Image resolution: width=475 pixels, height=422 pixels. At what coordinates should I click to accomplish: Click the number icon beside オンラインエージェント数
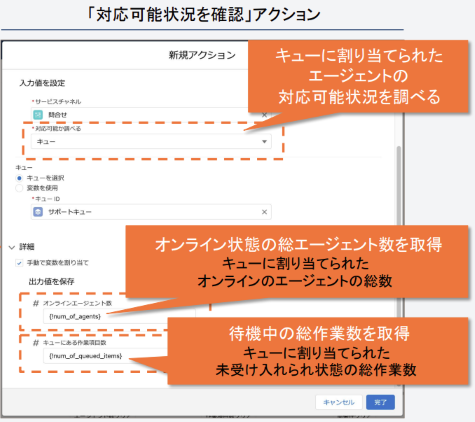point(36,303)
